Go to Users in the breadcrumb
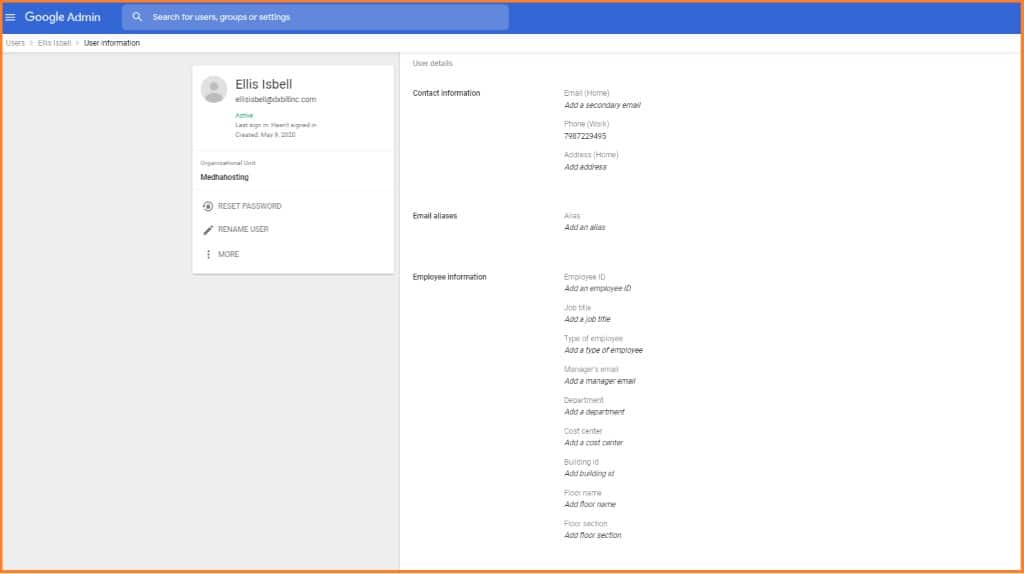The width and height of the screenshot is (1024, 574). coord(15,43)
